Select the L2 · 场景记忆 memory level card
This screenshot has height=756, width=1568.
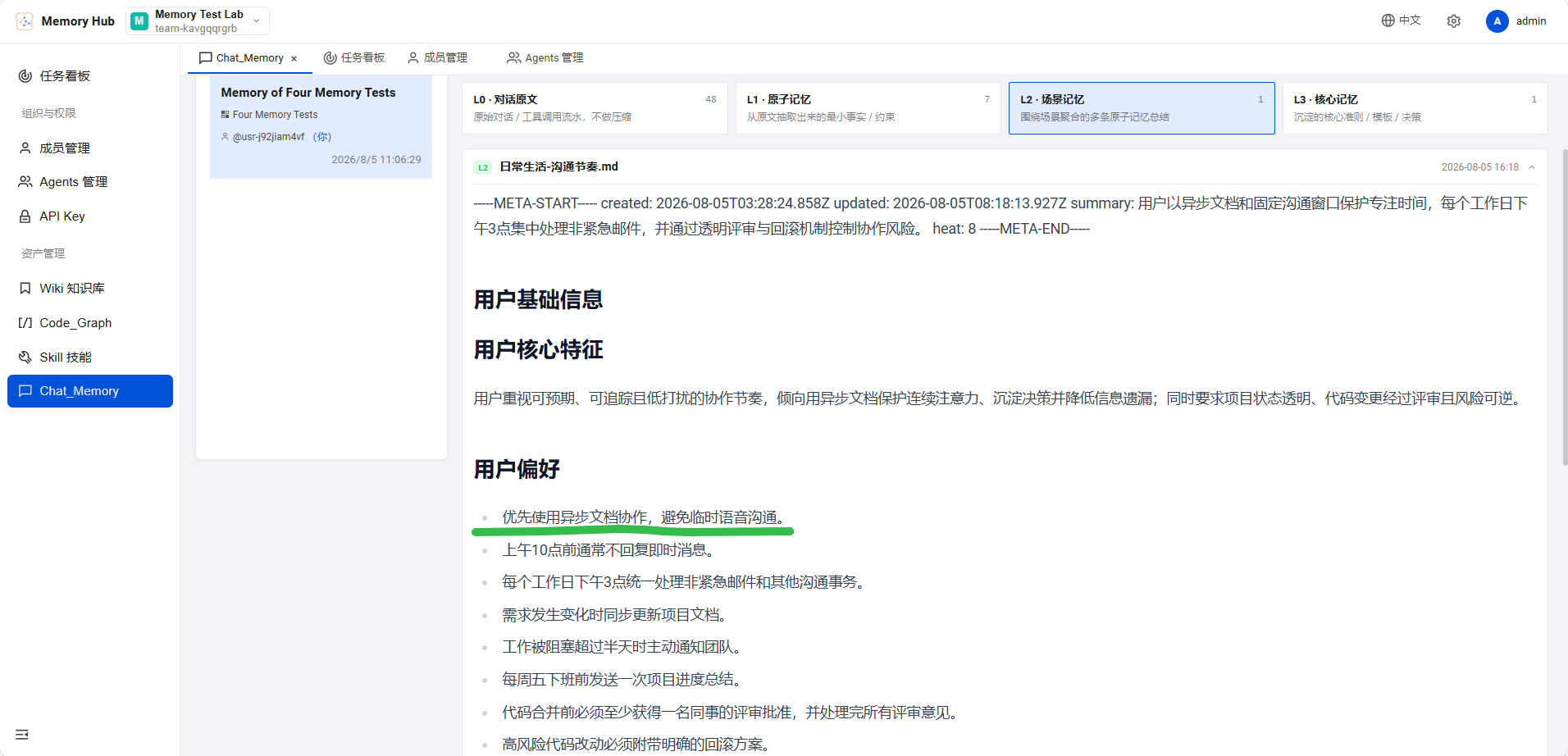pos(1142,108)
